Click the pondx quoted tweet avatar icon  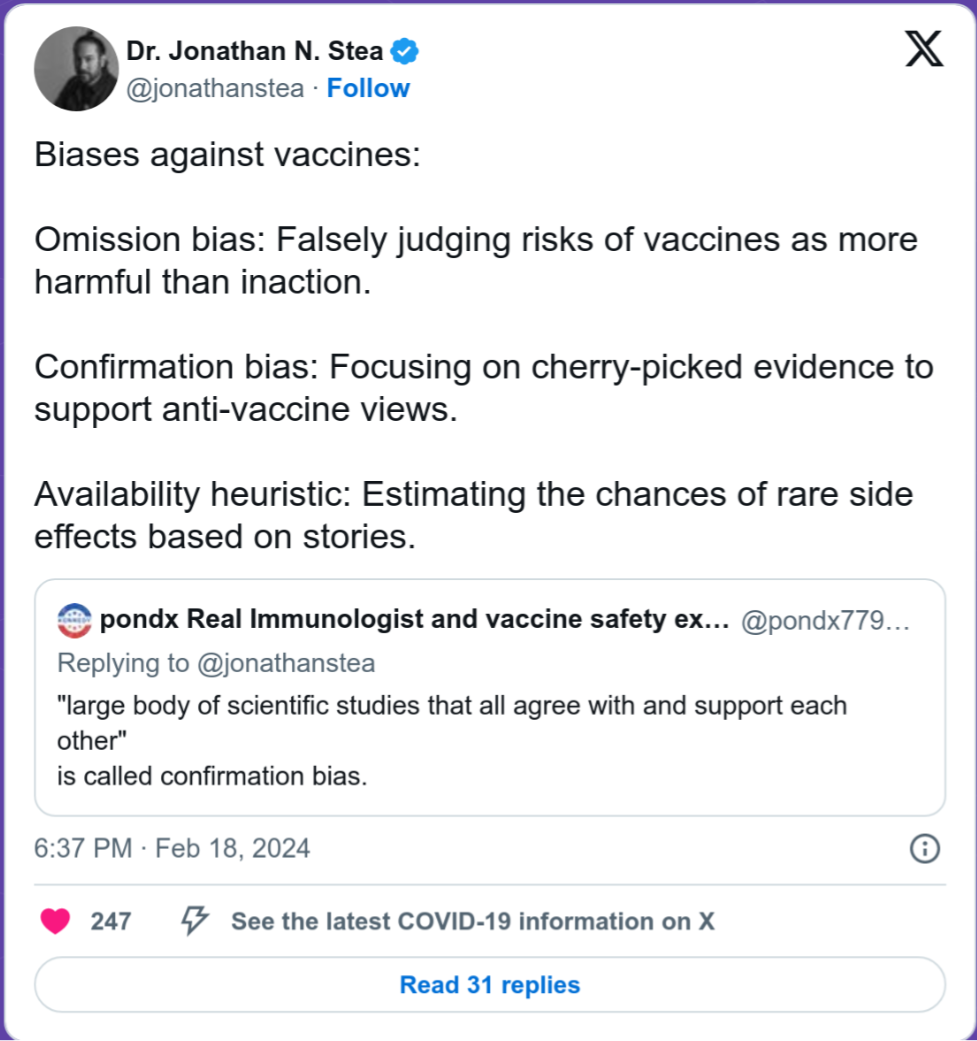pos(75,620)
